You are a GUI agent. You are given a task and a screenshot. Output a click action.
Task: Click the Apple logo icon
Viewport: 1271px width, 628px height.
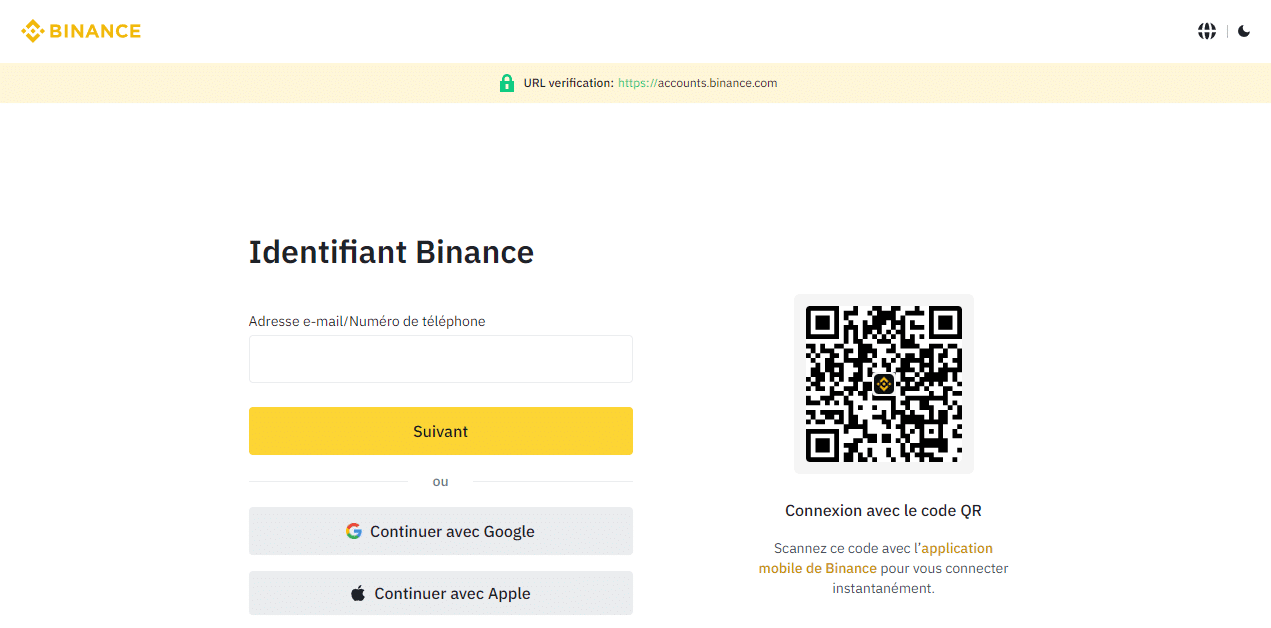coord(357,592)
